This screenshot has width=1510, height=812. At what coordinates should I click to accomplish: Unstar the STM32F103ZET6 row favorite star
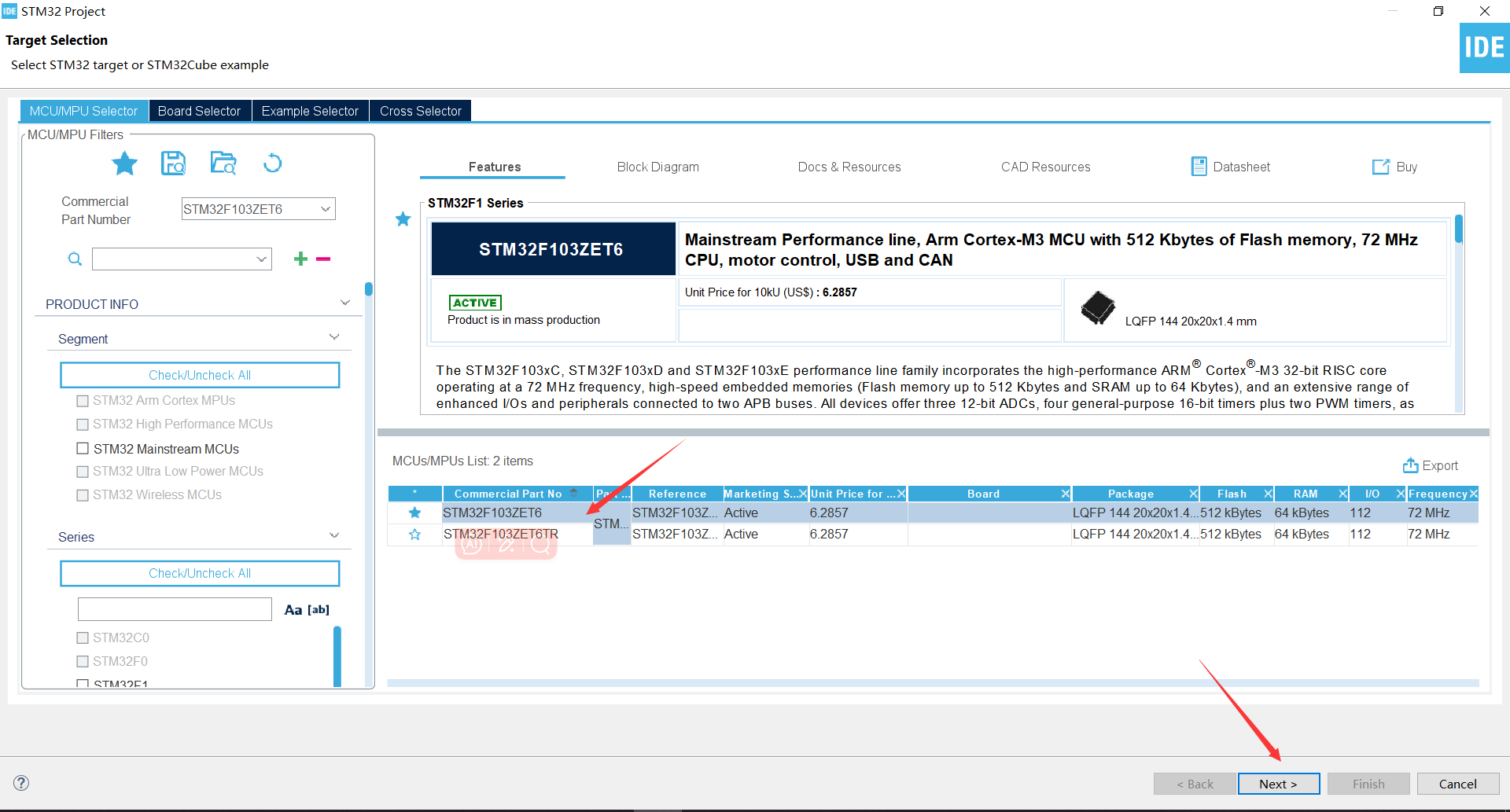click(x=415, y=513)
